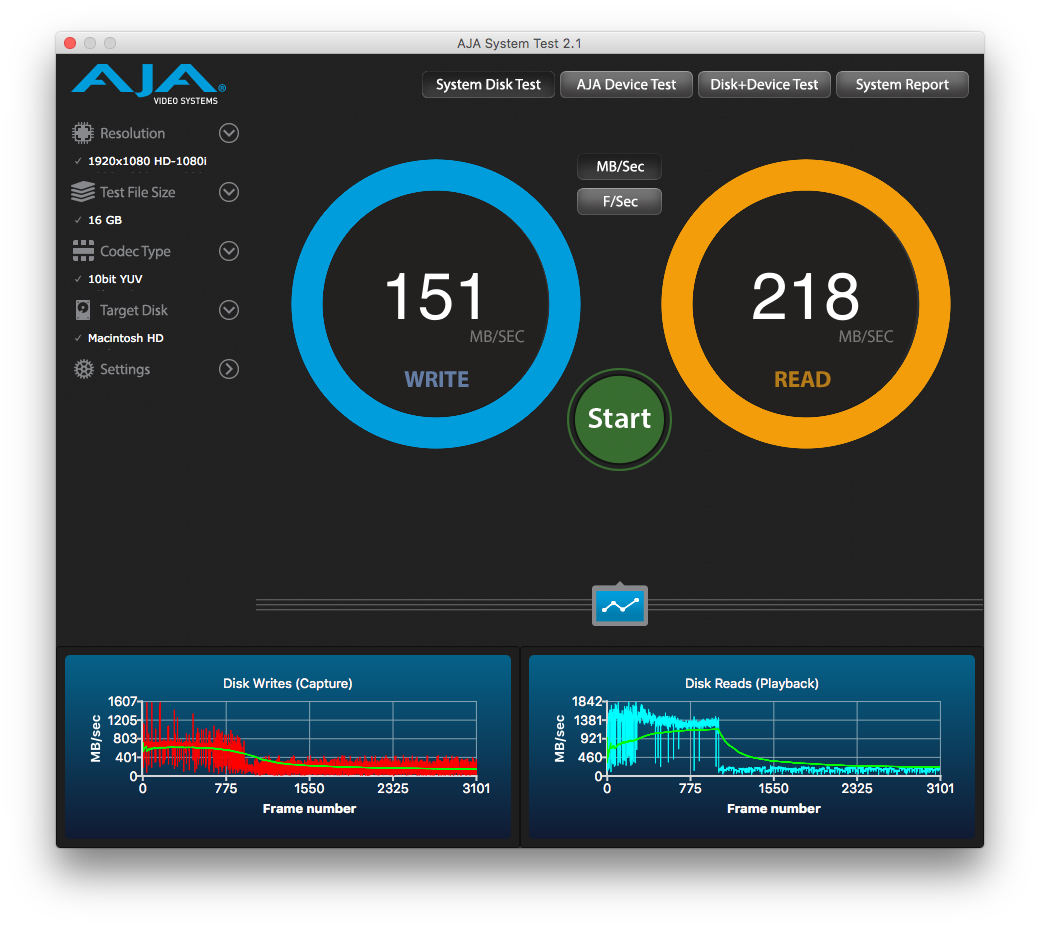Switch to Disk+Device Test tab
Screen dimensions: 1040x928
pos(764,84)
